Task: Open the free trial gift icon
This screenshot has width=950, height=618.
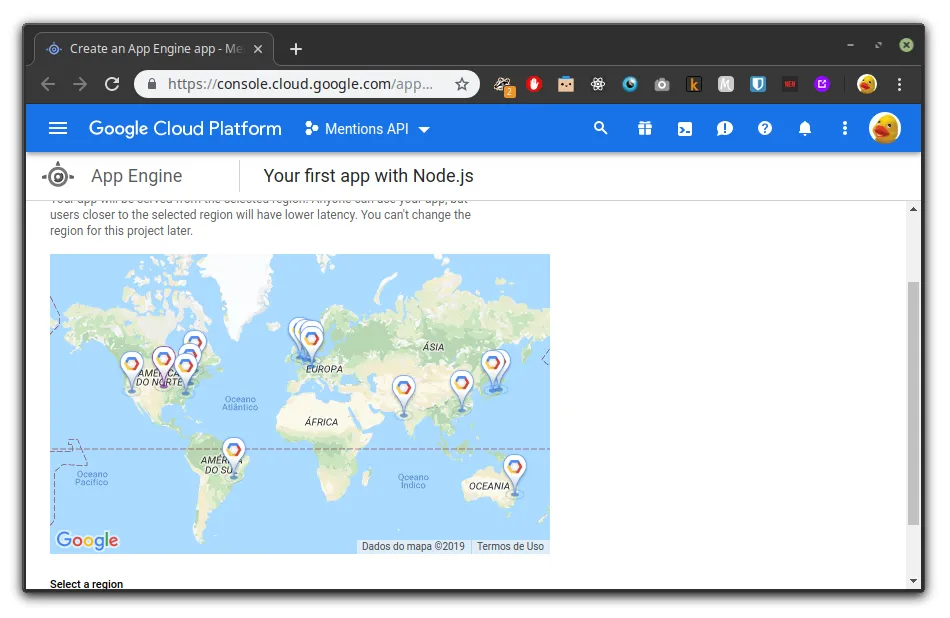Action: 644,128
